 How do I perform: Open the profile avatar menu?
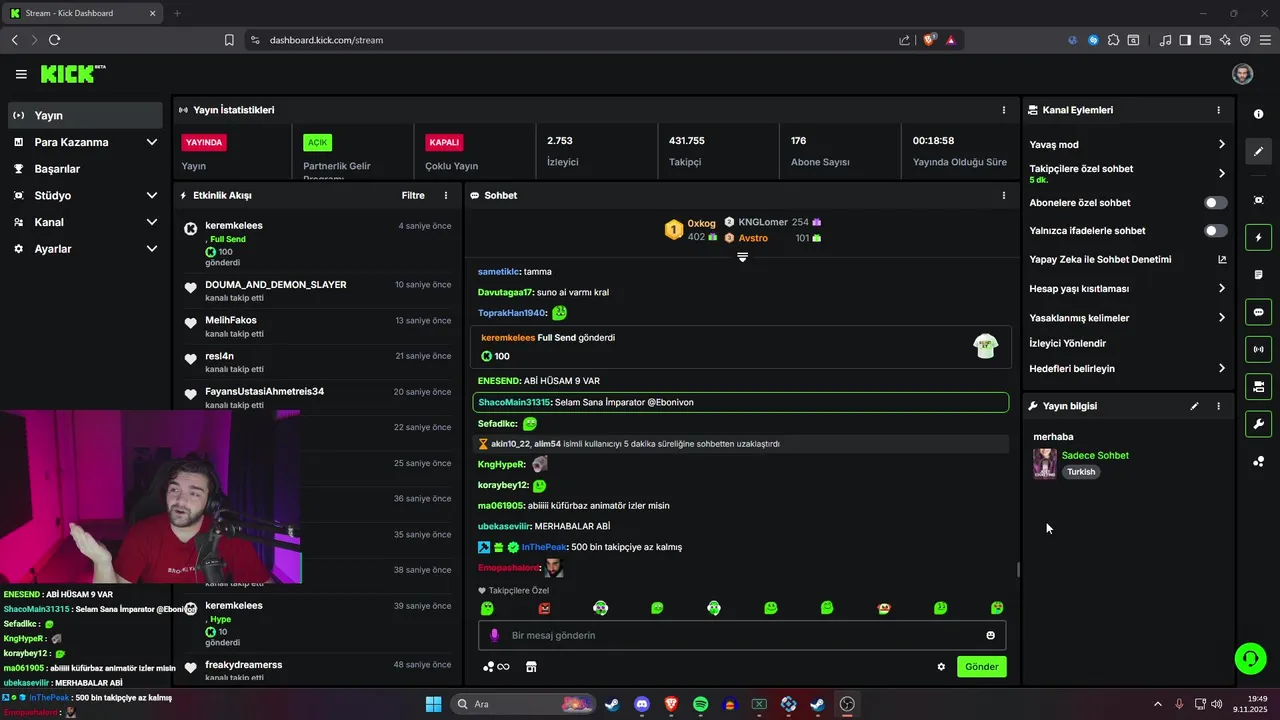pos(1242,74)
